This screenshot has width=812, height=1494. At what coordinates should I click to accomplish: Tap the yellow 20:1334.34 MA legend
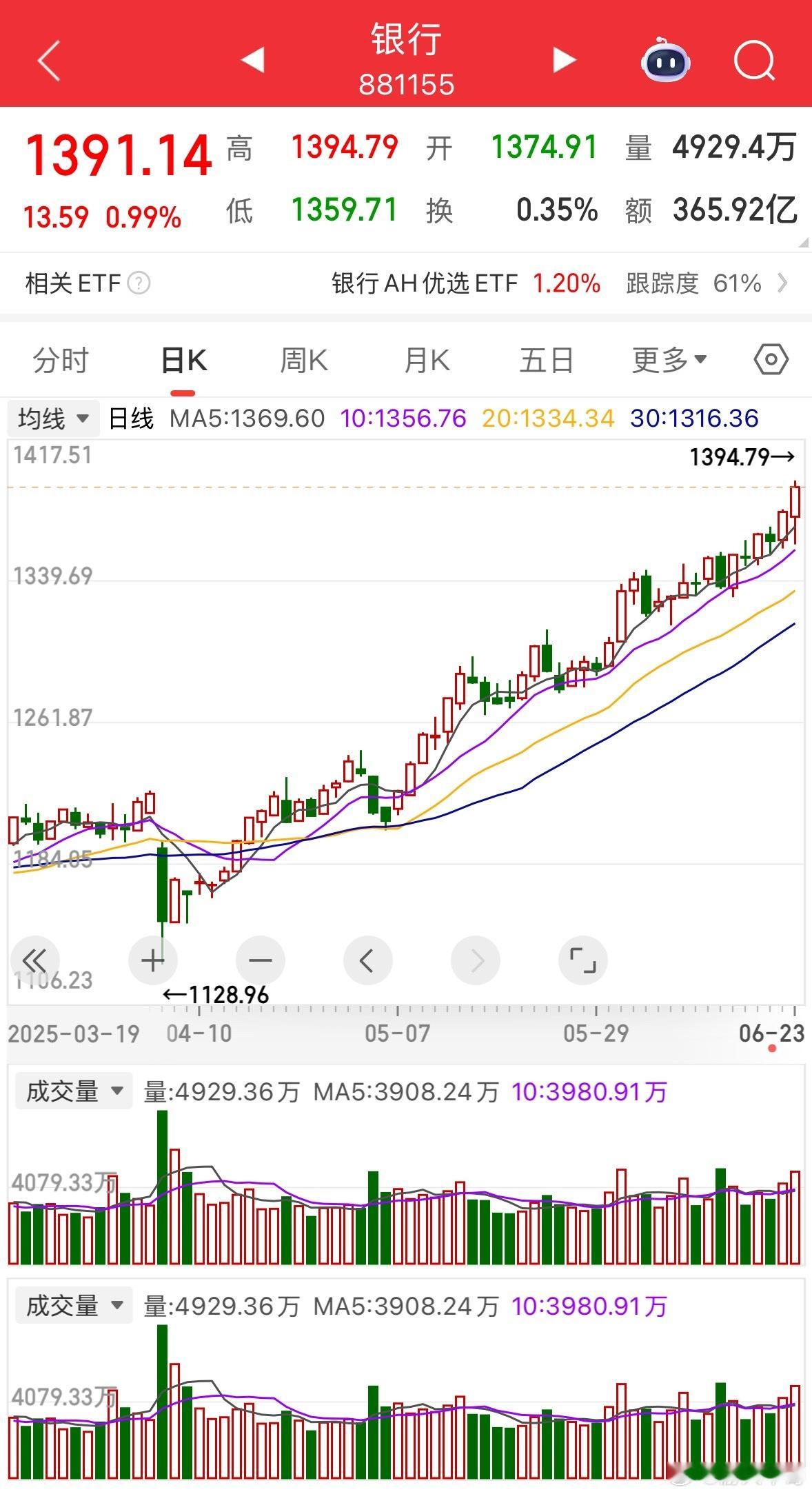[x=548, y=418]
